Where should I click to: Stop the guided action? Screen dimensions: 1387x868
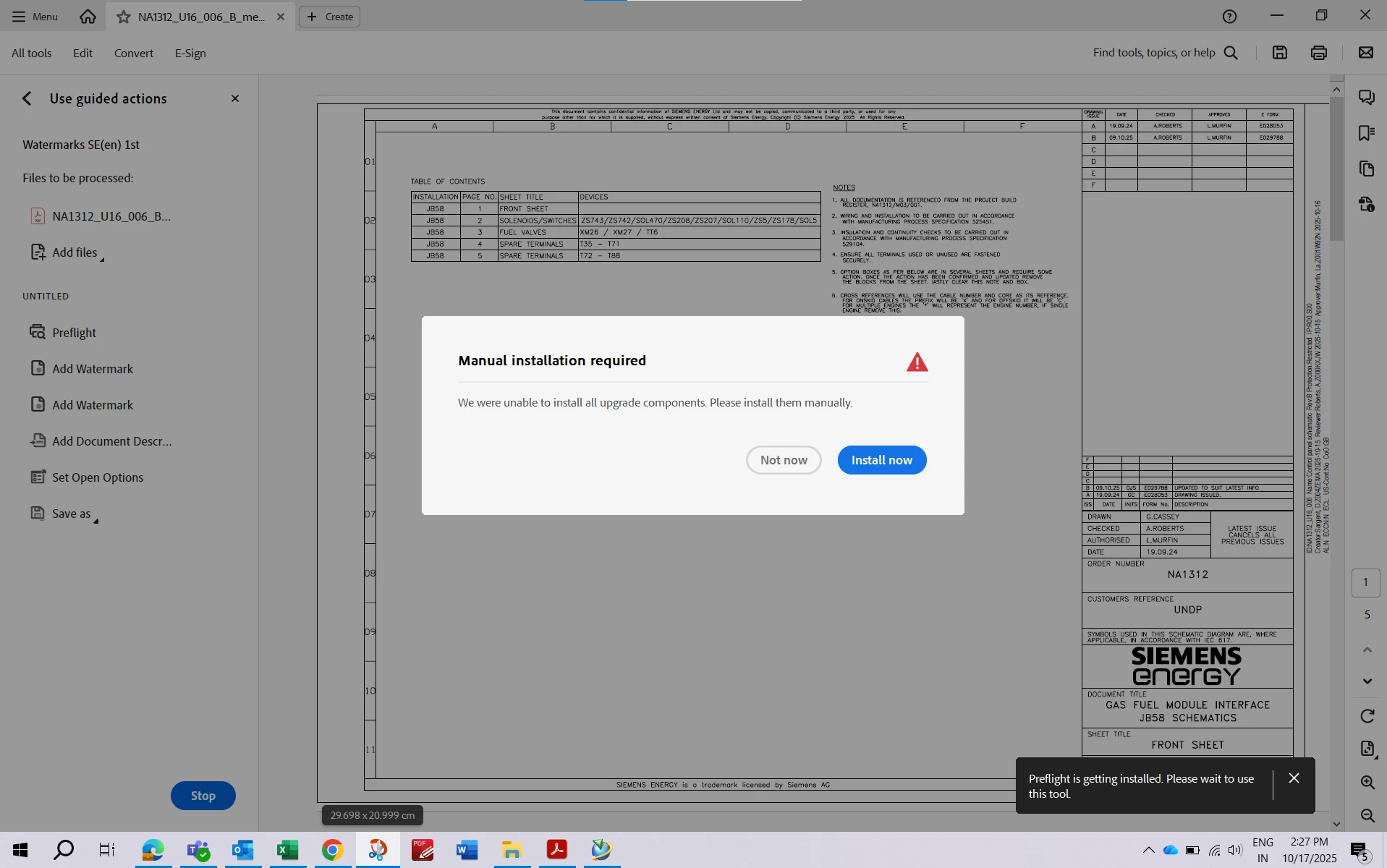click(x=203, y=796)
